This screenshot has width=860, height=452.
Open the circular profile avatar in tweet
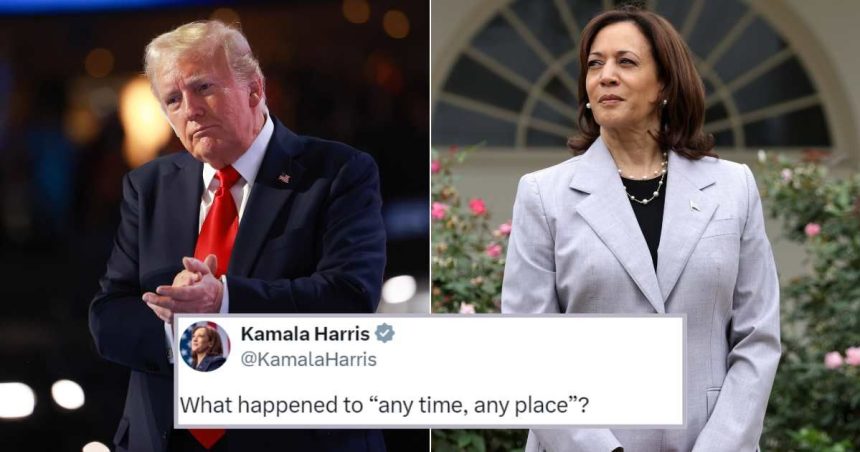pos(205,346)
